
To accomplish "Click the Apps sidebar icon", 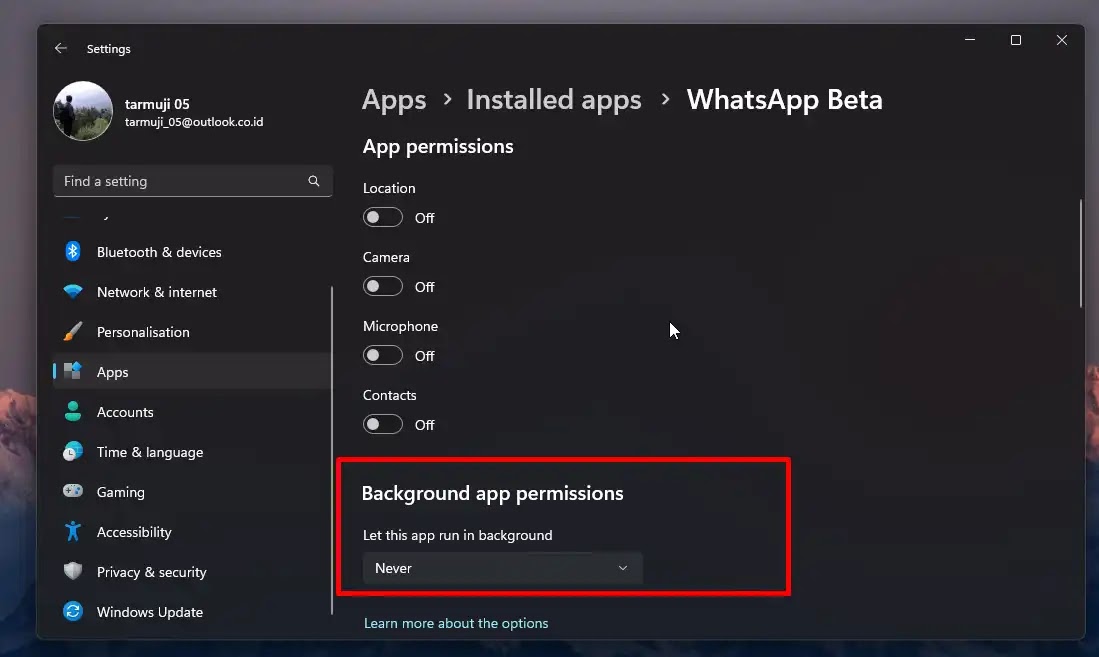I will click(x=73, y=371).
